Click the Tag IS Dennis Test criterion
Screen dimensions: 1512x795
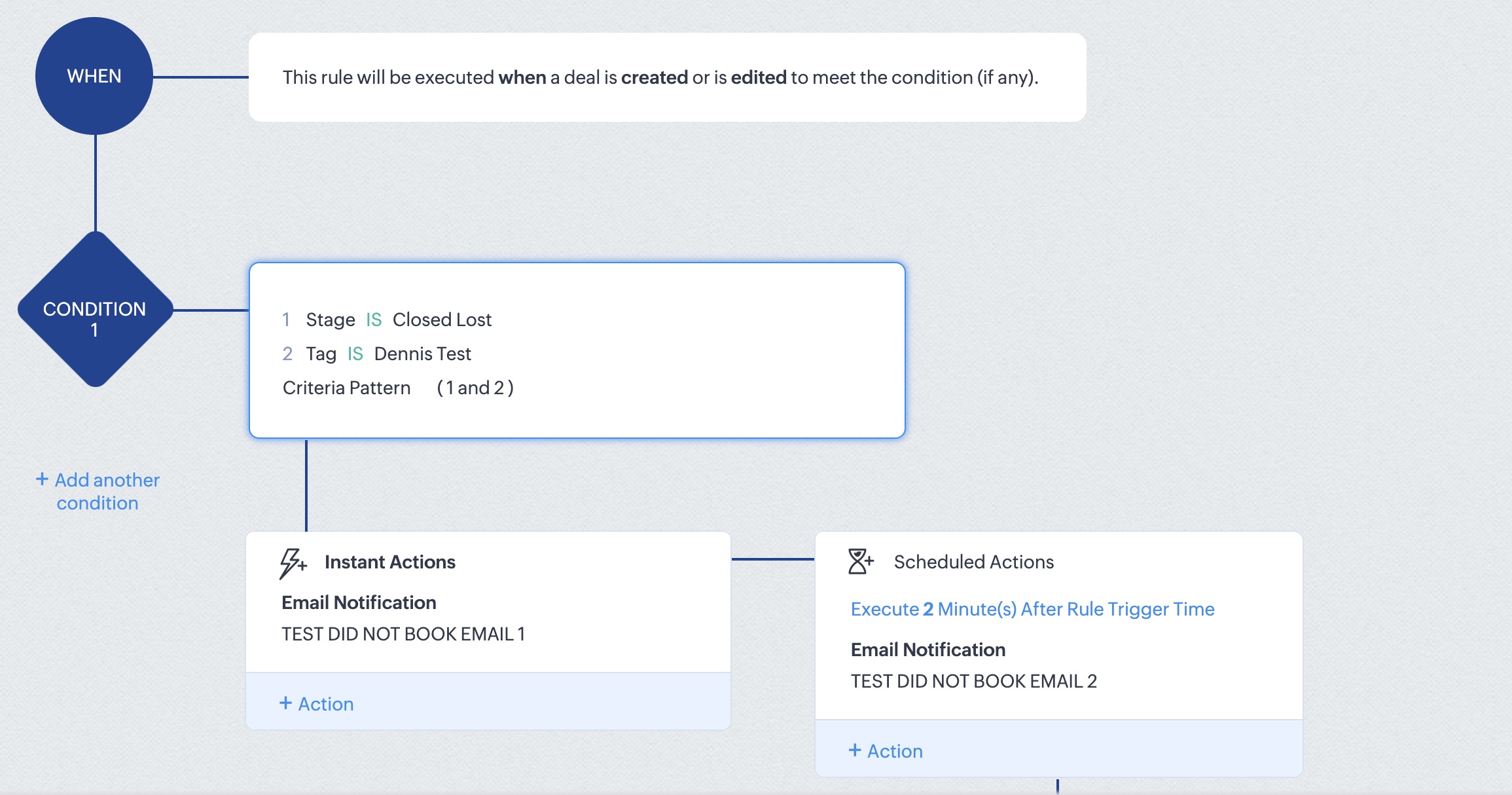[x=388, y=354]
